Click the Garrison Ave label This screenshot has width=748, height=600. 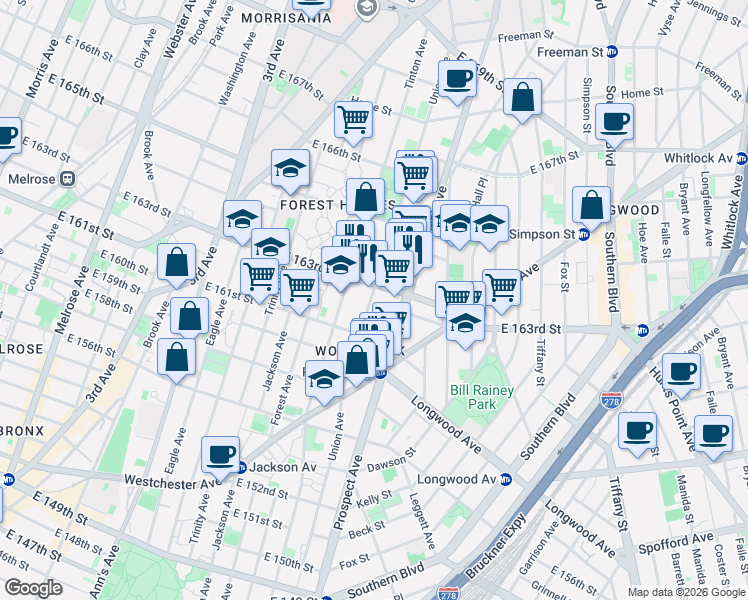coord(539,548)
